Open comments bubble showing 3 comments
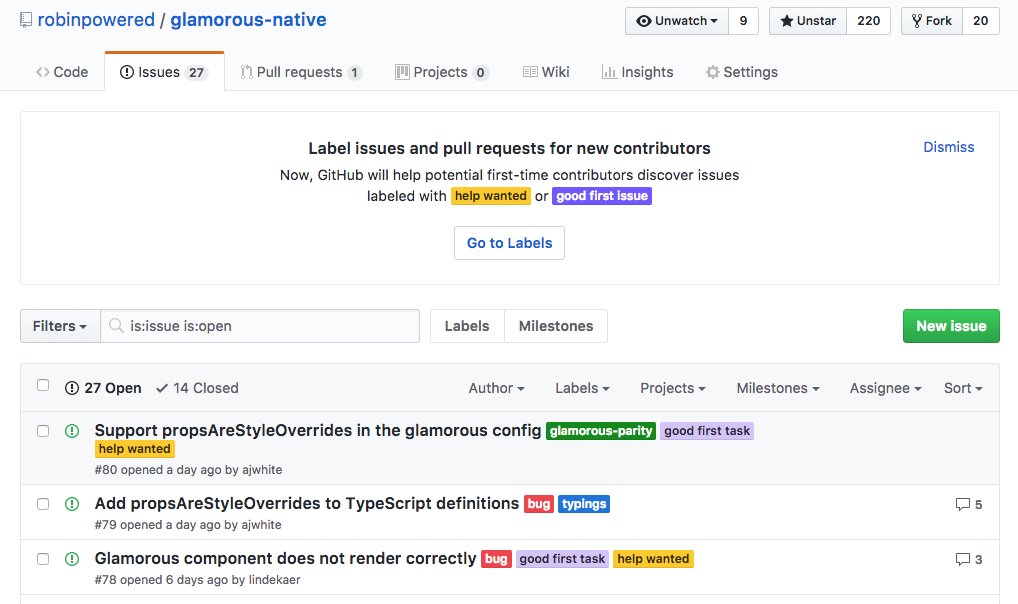Screen dimensions: 1018x604 click(x=969, y=559)
